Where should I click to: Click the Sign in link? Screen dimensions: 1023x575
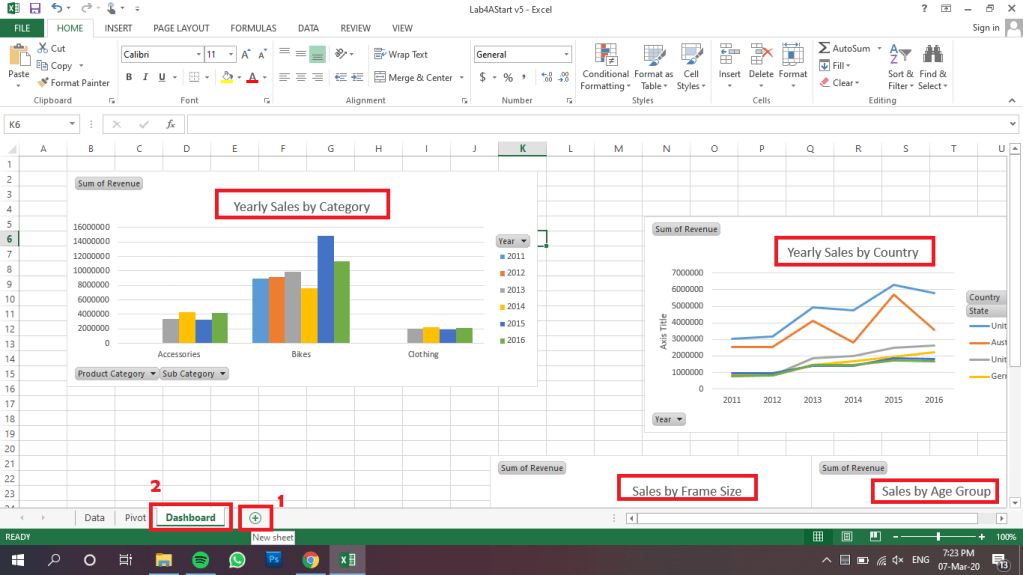point(985,28)
